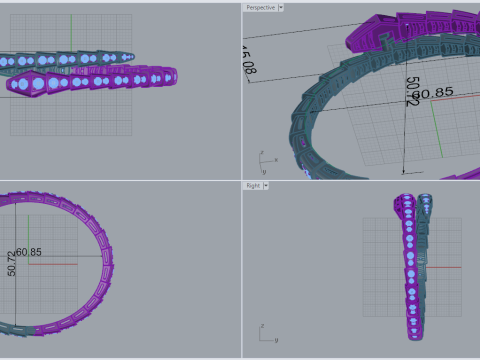480x360 pixels.
Task: Select the vertical 50.72 dimension in the bottom-left viewport
Action: (11, 264)
